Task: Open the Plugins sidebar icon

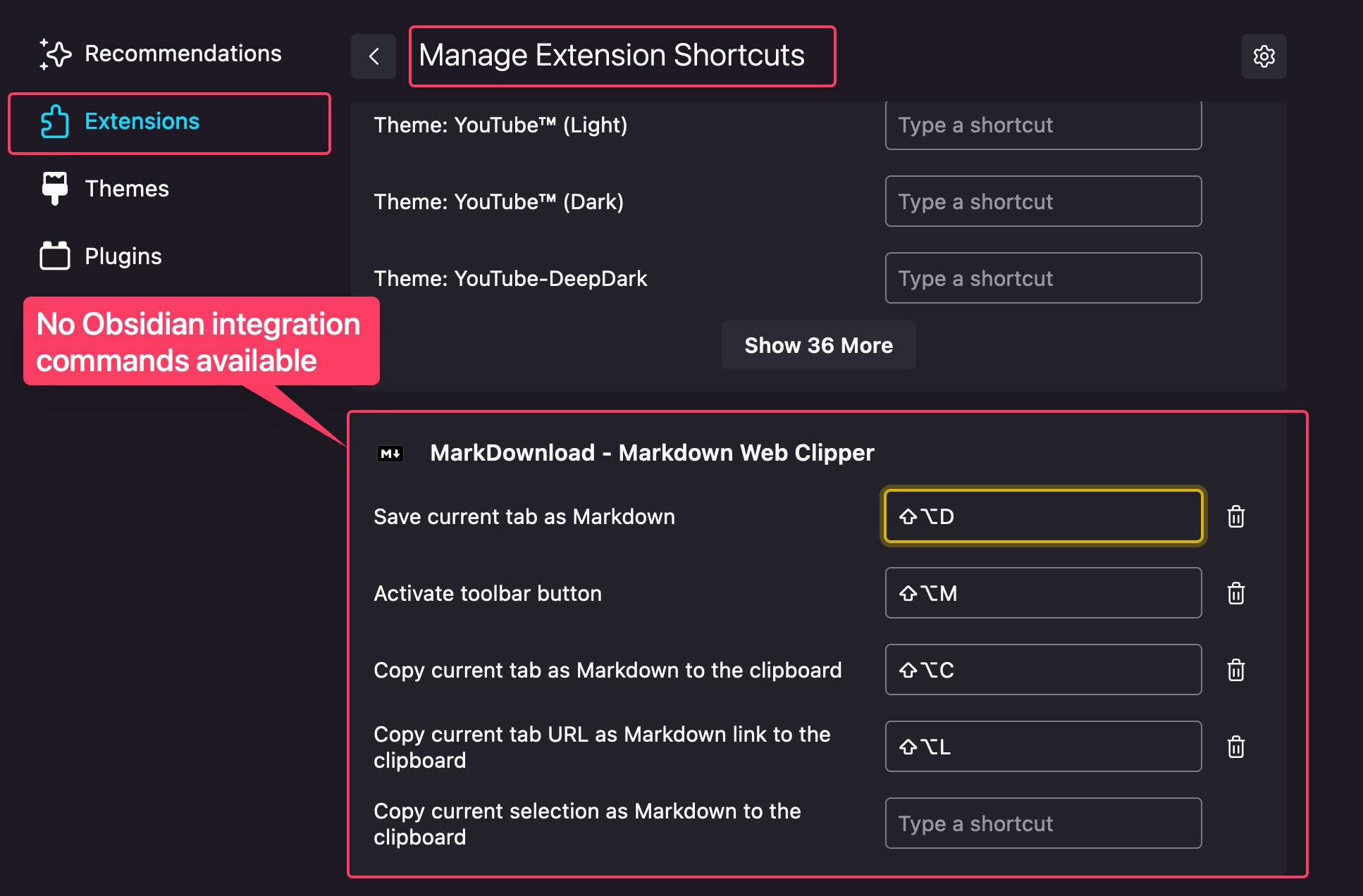Action: [x=56, y=256]
